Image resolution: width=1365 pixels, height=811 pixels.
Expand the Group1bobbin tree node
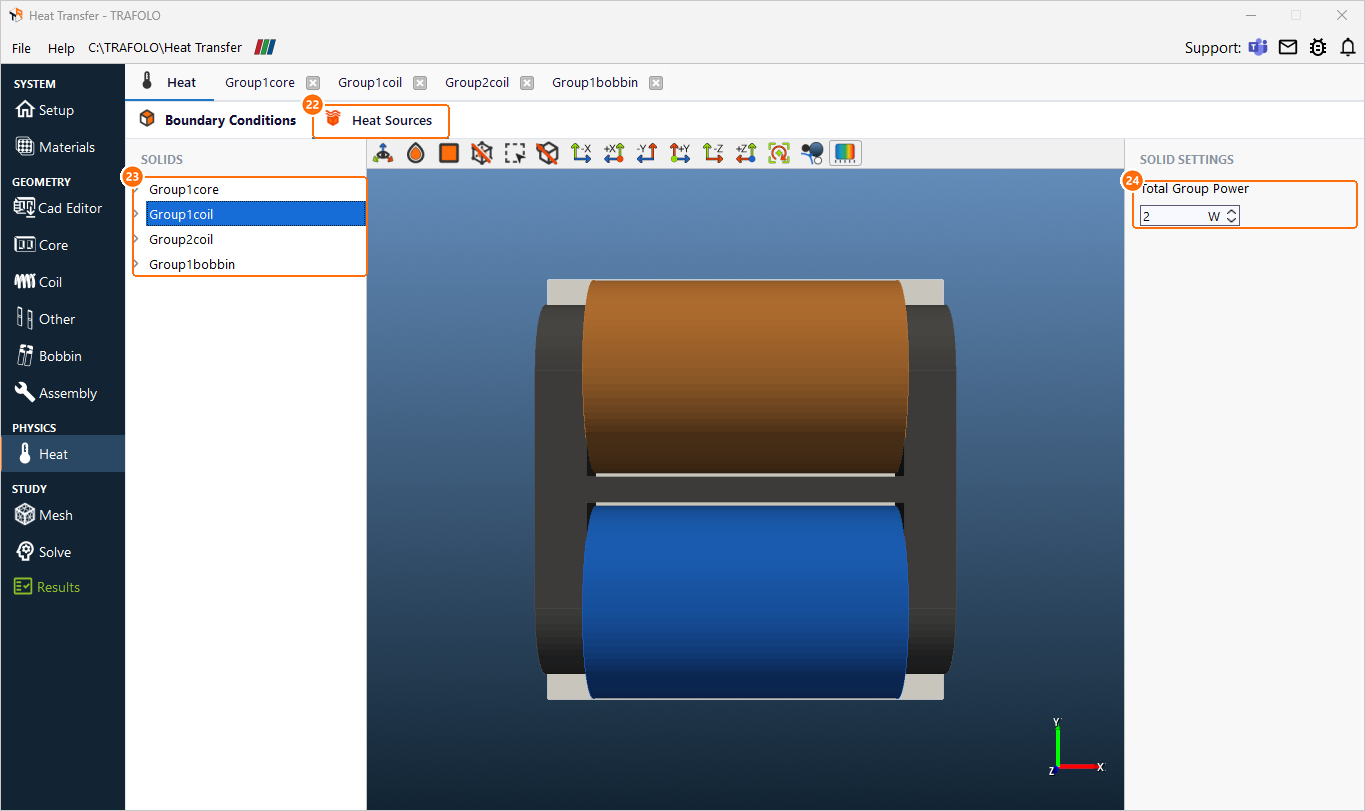coord(136,264)
